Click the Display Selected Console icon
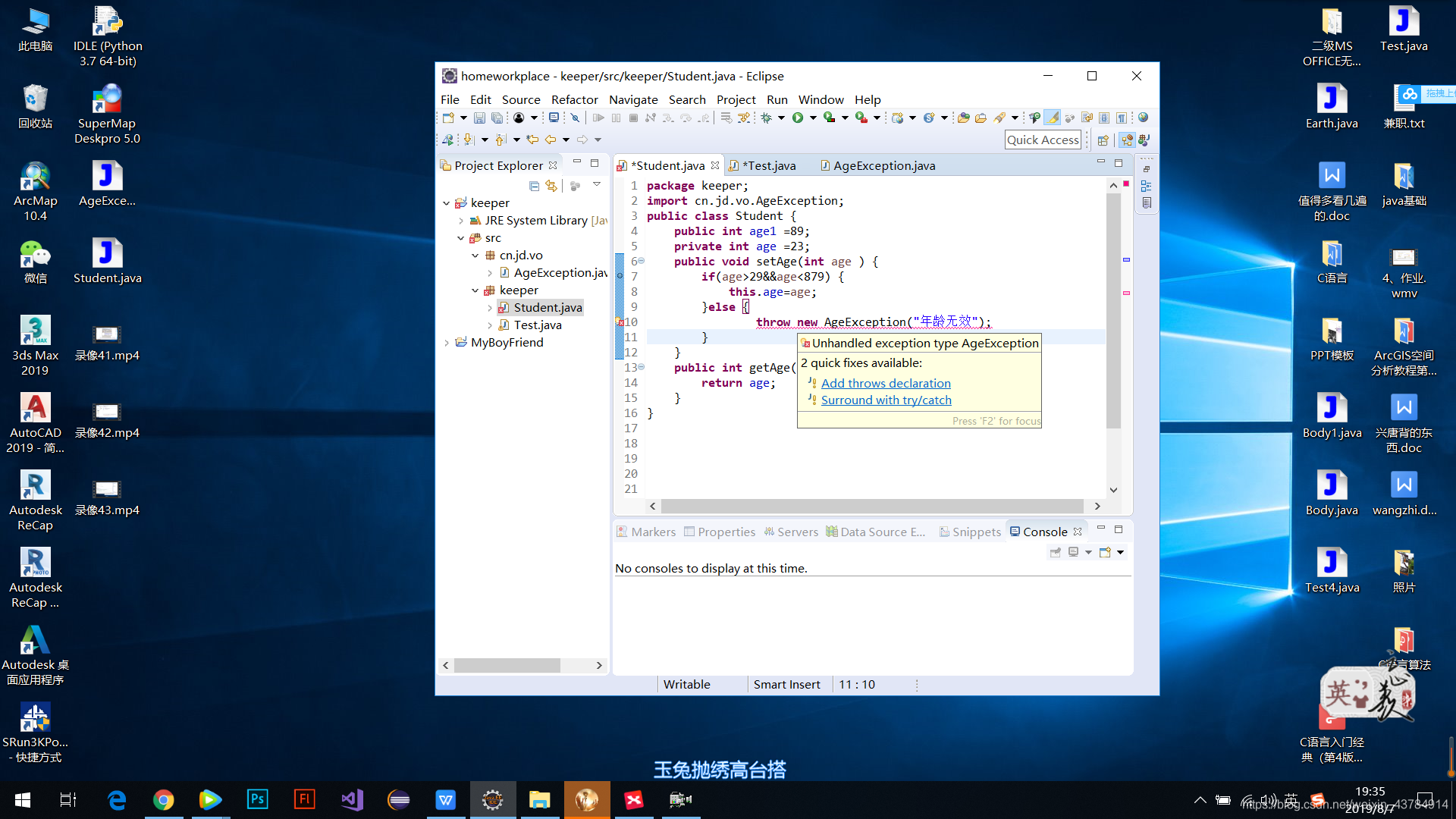Screen dimensions: 1456x819 click(x=1073, y=552)
